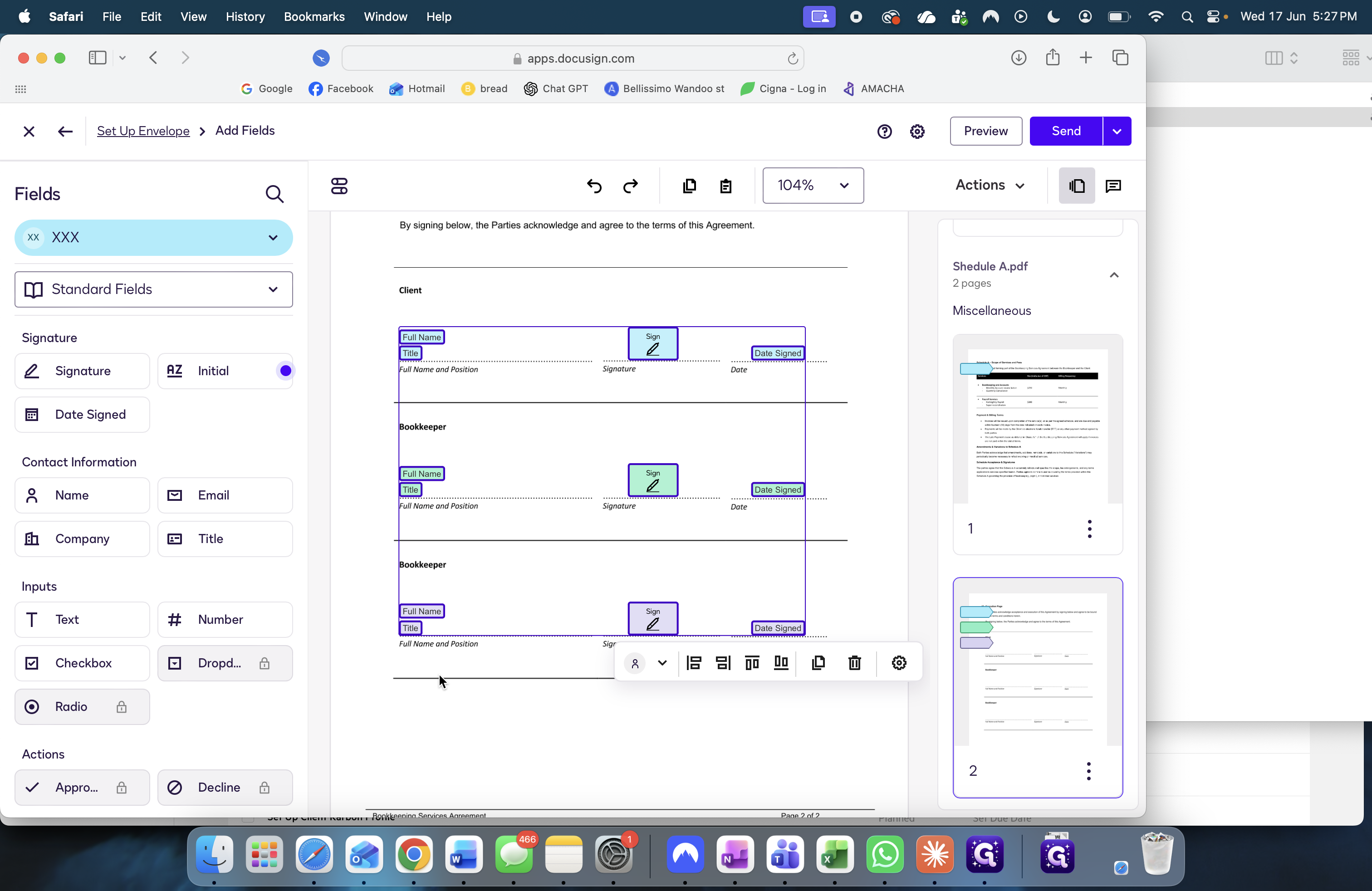Add a Decline action field
The height and width of the screenshot is (891, 1372).
click(x=225, y=787)
